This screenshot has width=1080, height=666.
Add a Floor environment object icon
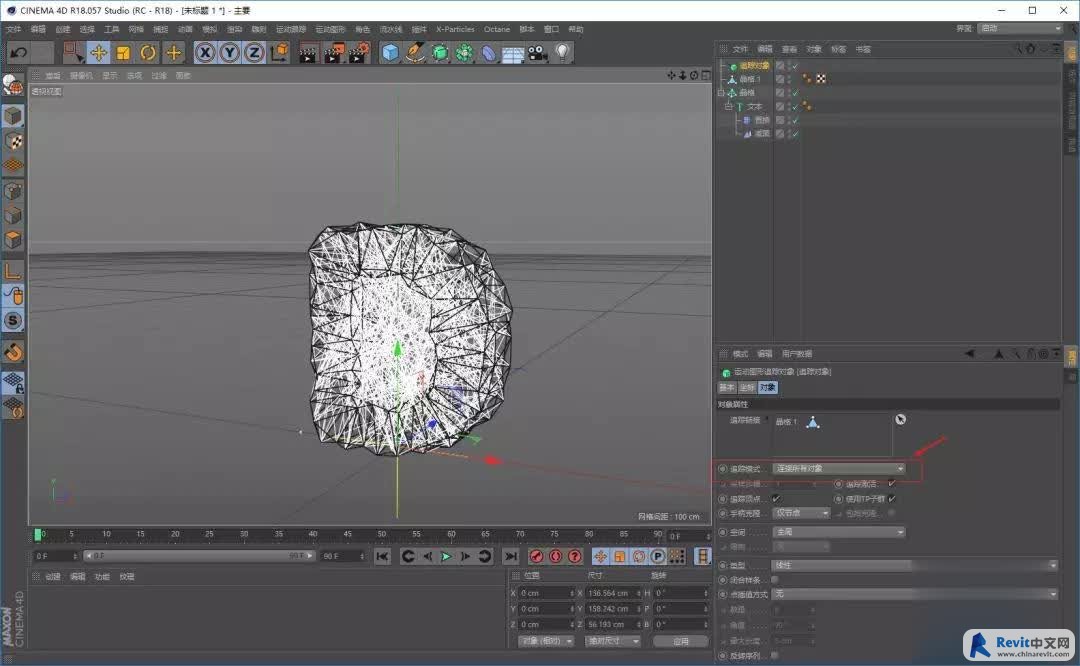pyautogui.click(x=513, y=53)
